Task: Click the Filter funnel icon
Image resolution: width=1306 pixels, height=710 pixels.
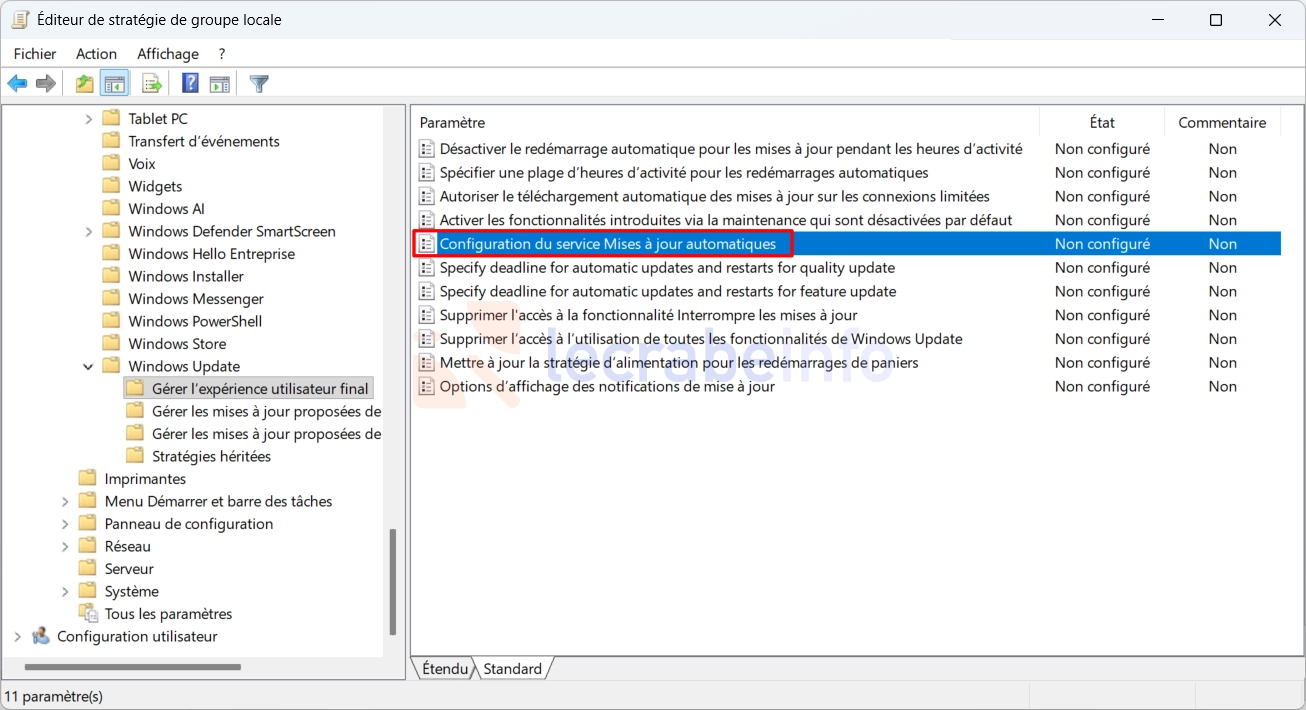Action: pos(260,84)
